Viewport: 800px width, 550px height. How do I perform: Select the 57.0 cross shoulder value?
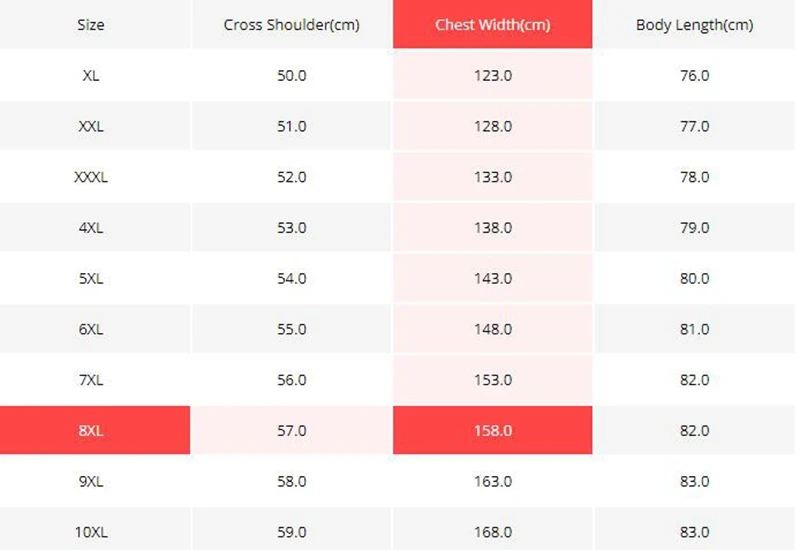291,430
